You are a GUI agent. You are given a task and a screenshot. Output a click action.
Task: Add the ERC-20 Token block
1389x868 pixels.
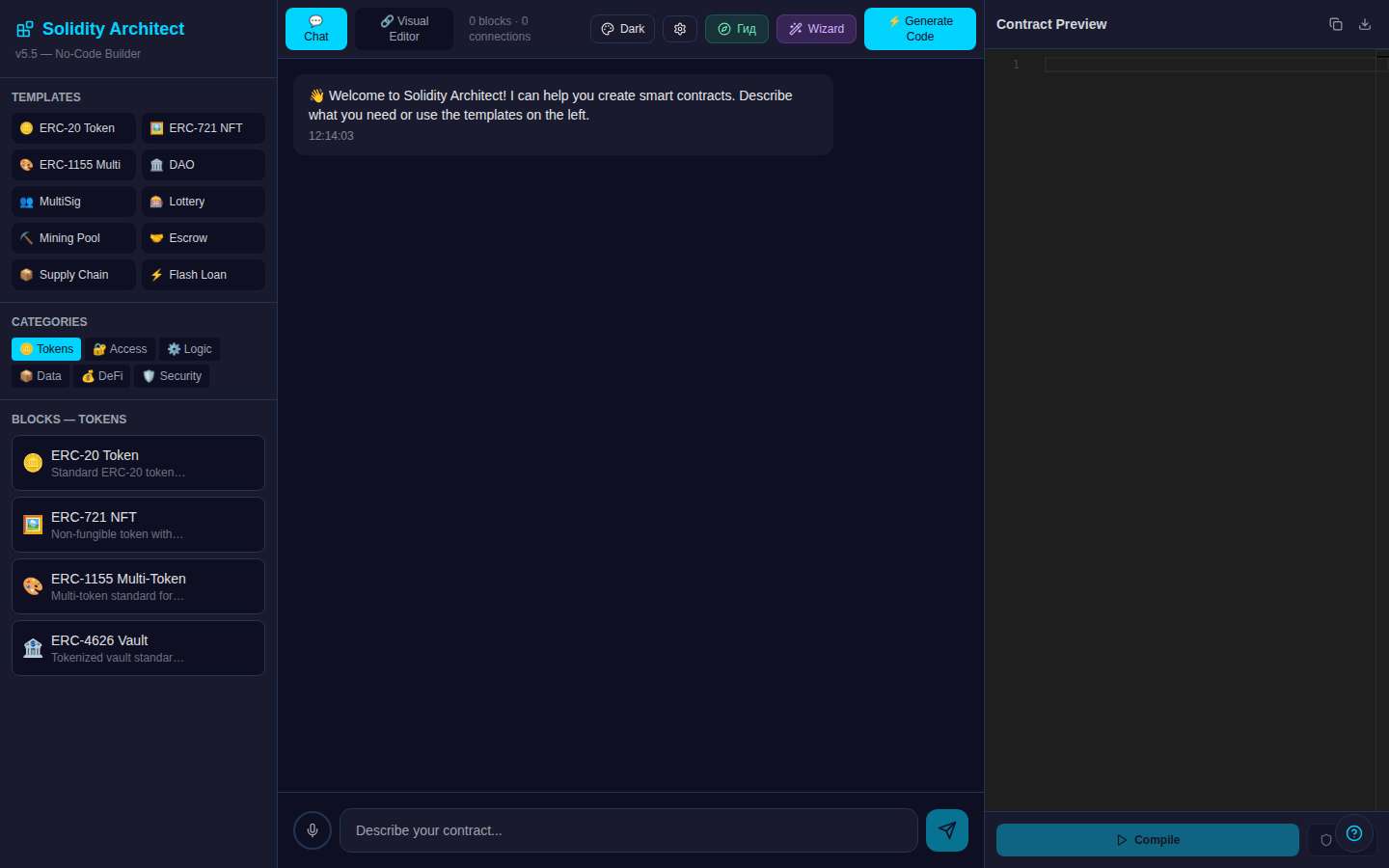pyautogui.click(x=138, y=463)
